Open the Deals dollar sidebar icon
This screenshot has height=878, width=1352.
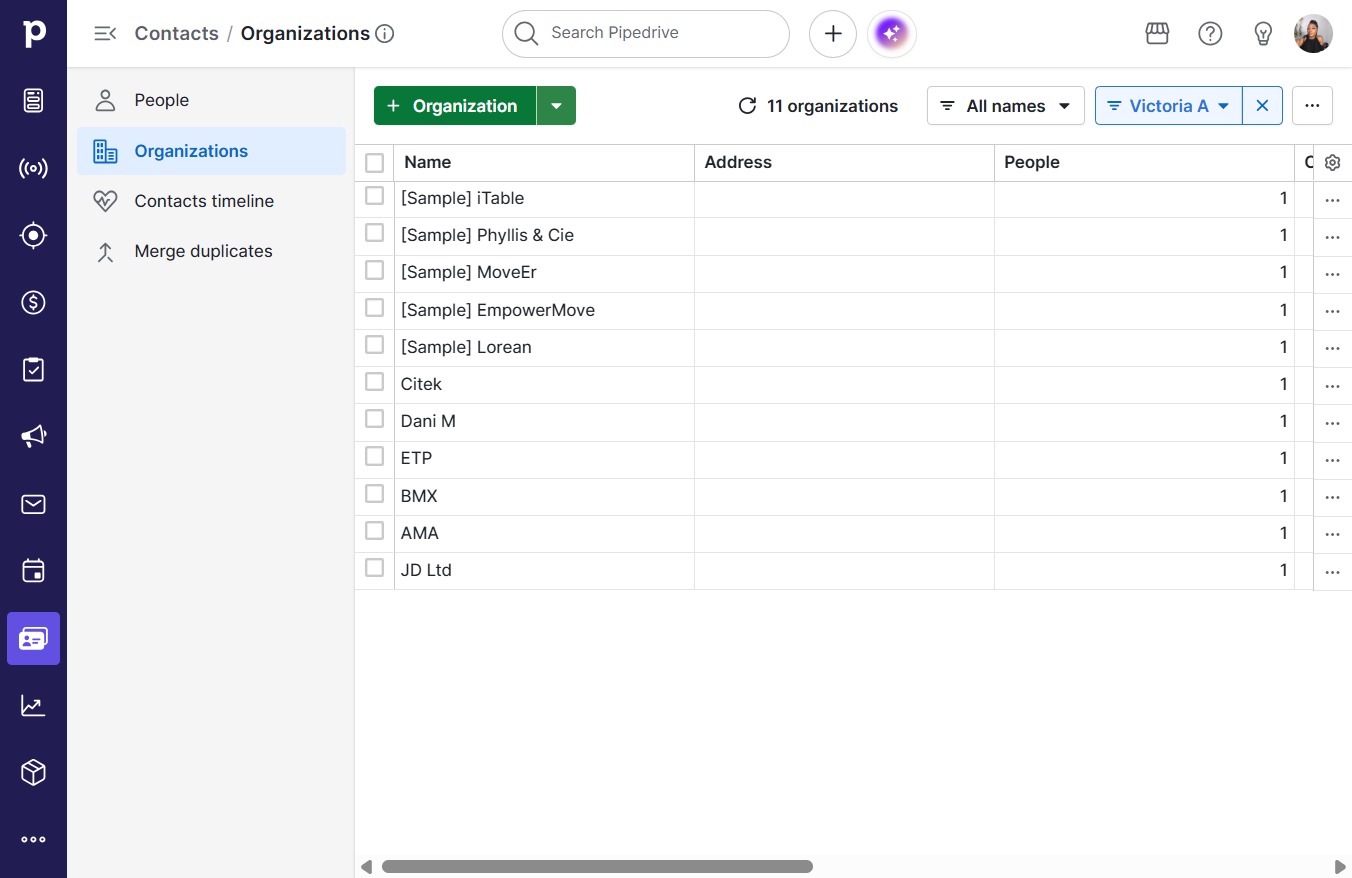(33, 302)
